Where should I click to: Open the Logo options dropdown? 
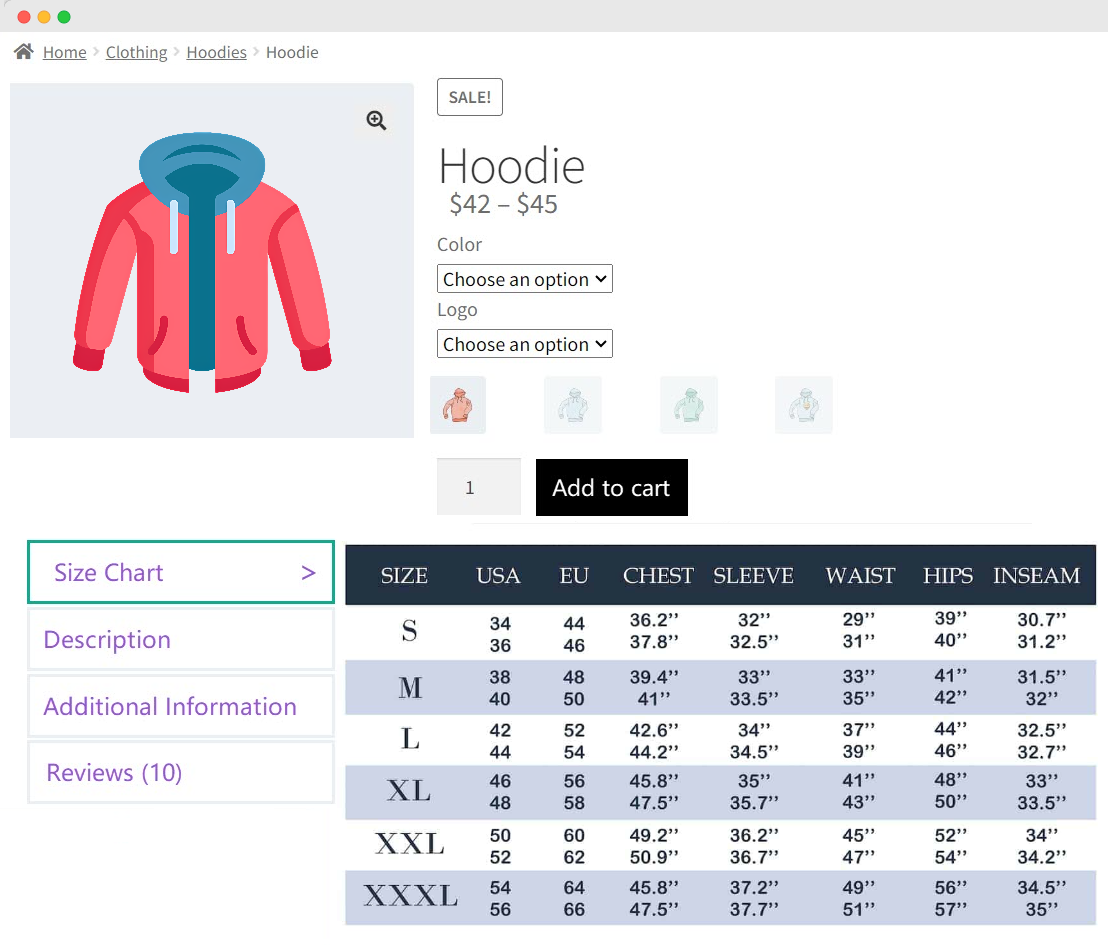(x=524, y=343)
